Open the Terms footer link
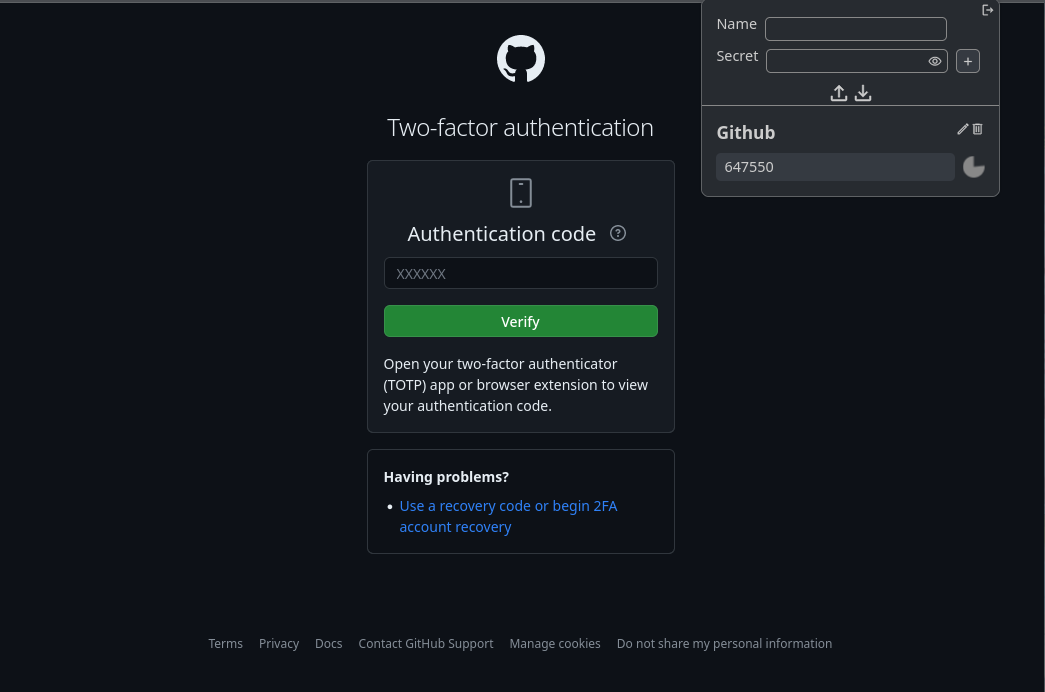1045x692 pixels. click(x=225, y=644)
